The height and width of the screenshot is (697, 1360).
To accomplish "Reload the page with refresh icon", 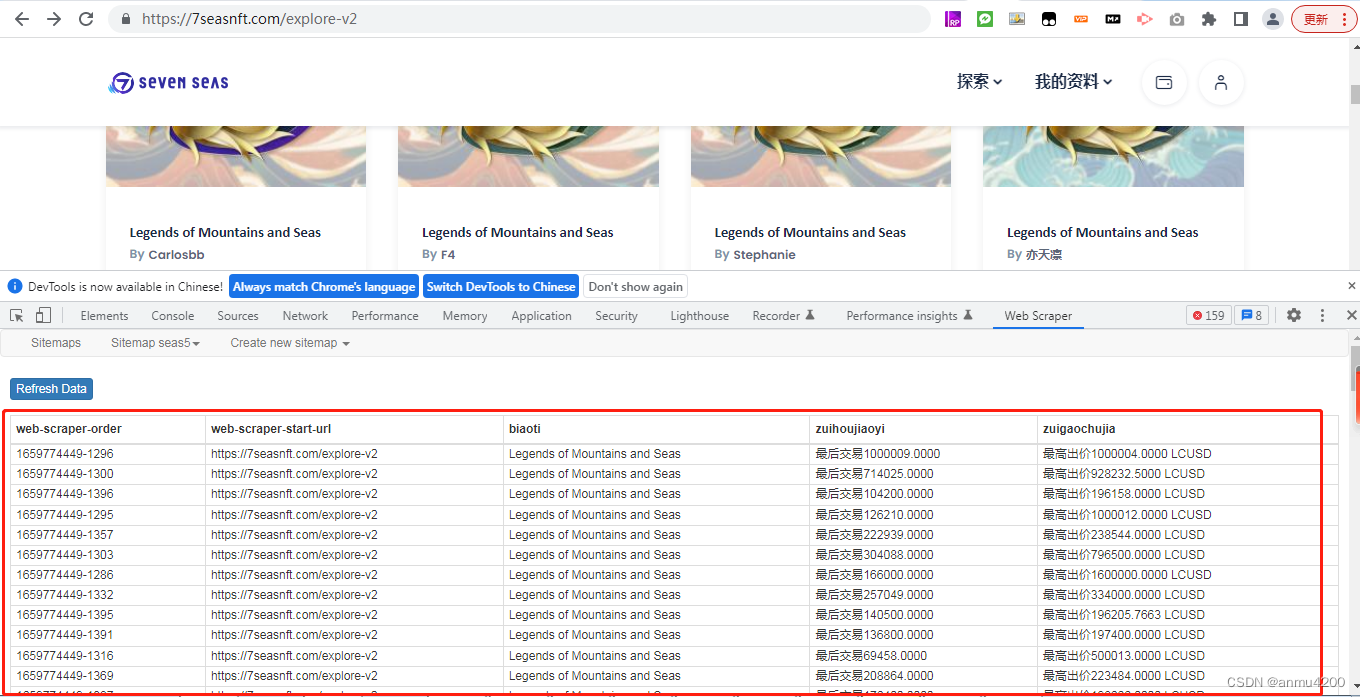I will (x=86, y=19).
